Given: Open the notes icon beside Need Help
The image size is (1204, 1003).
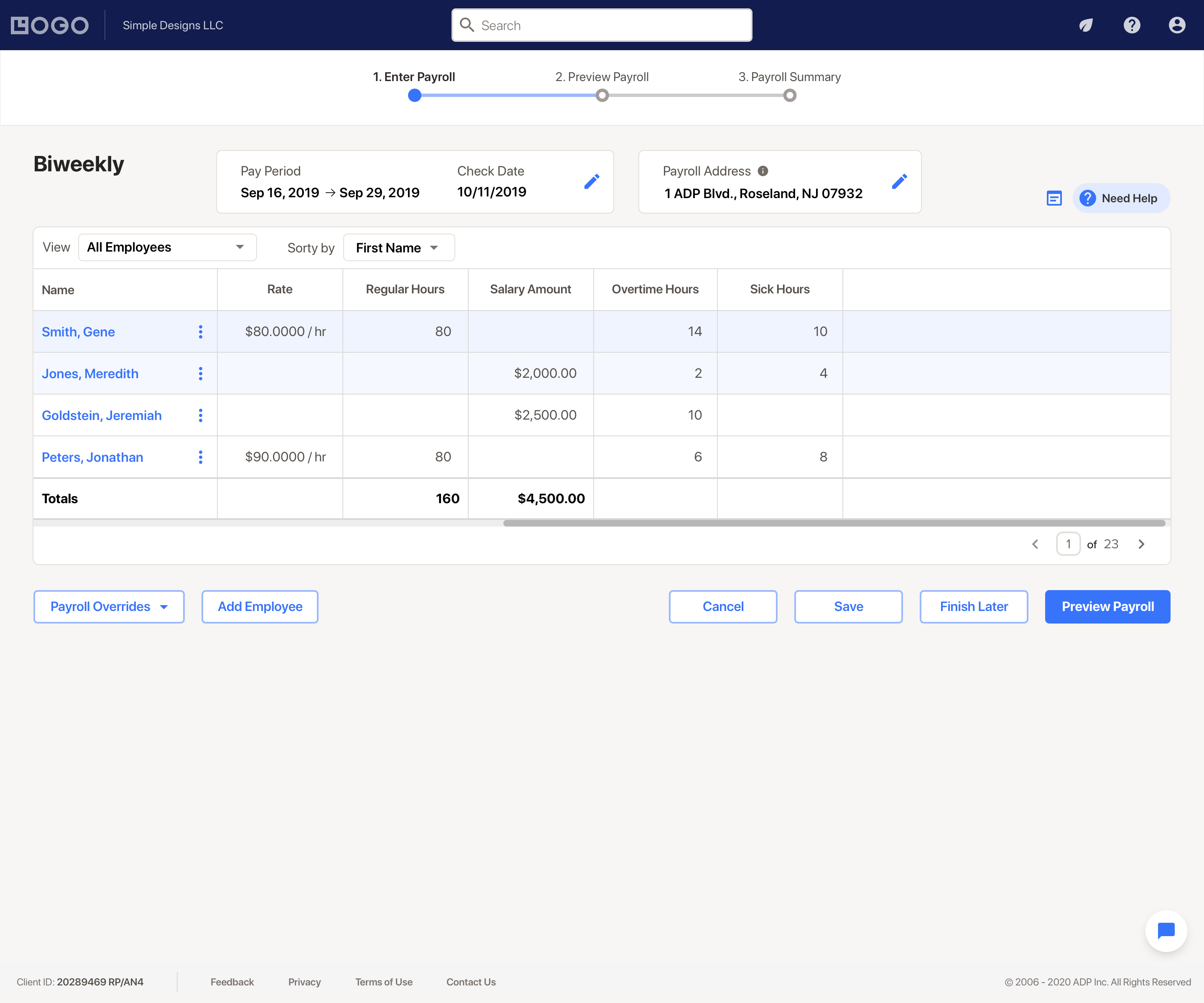Looking at the screenshot, I should tap(1054, 199).
